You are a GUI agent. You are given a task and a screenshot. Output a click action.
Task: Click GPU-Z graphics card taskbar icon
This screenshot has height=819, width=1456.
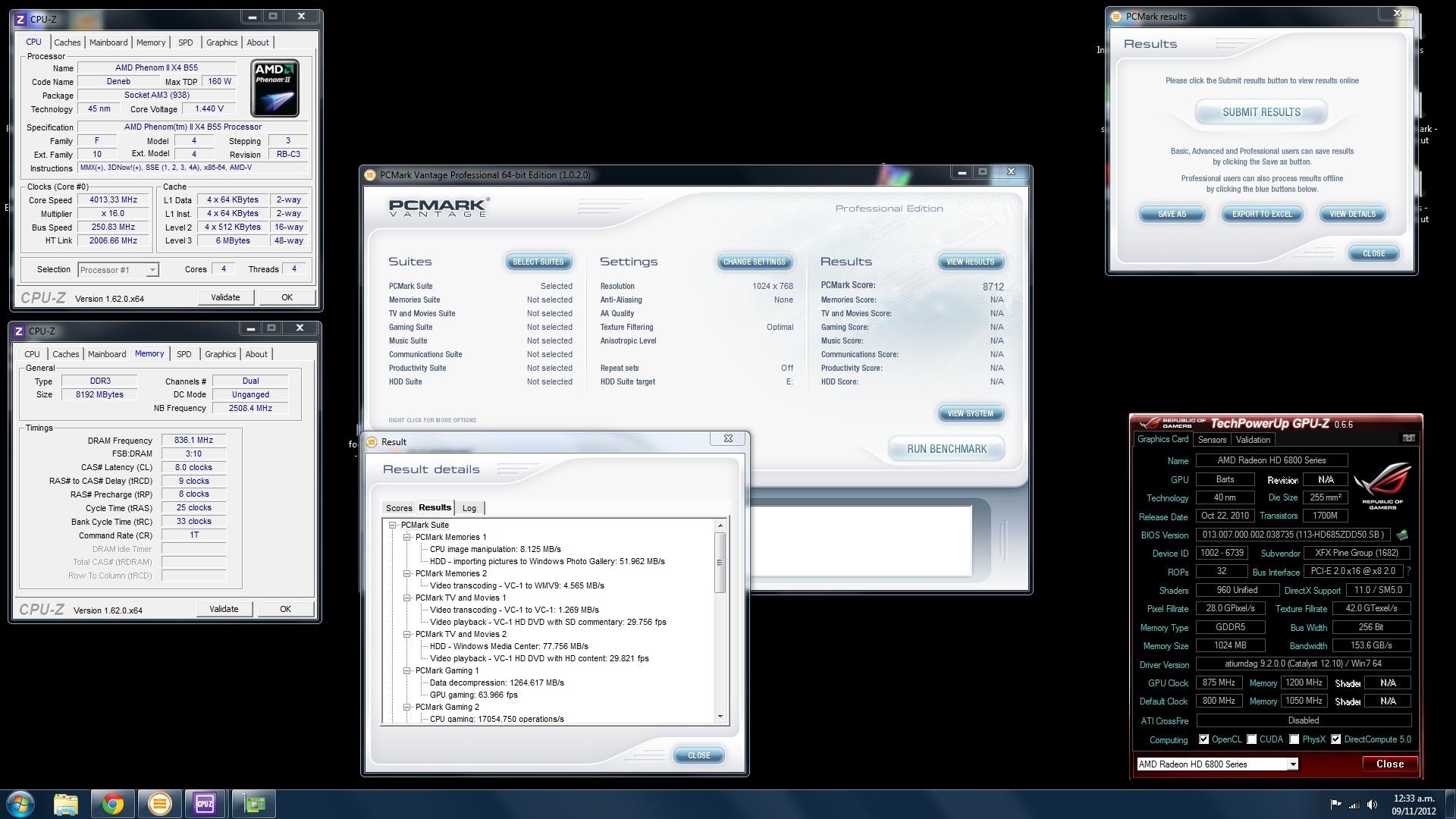[x=254, y=804]
